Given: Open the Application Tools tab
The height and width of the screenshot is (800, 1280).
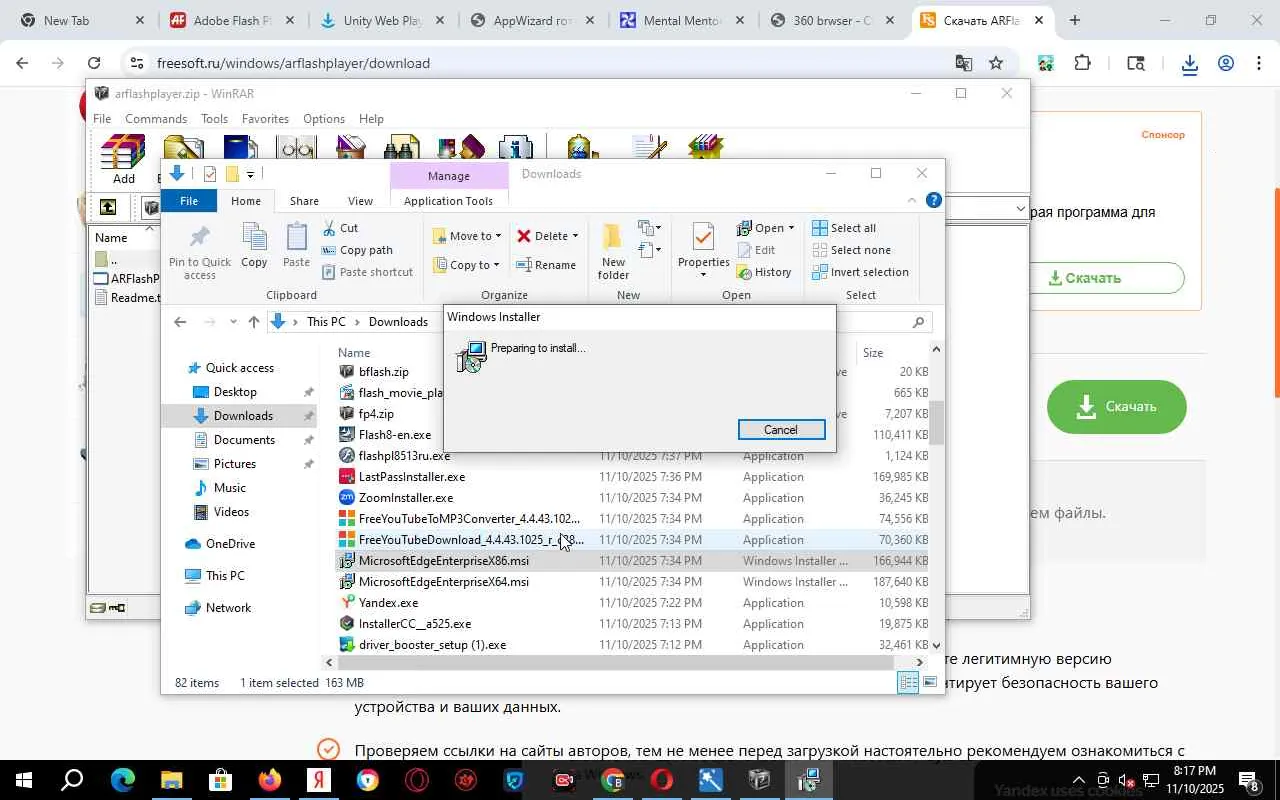Looking at the screenshot, I should coord(448,201).
